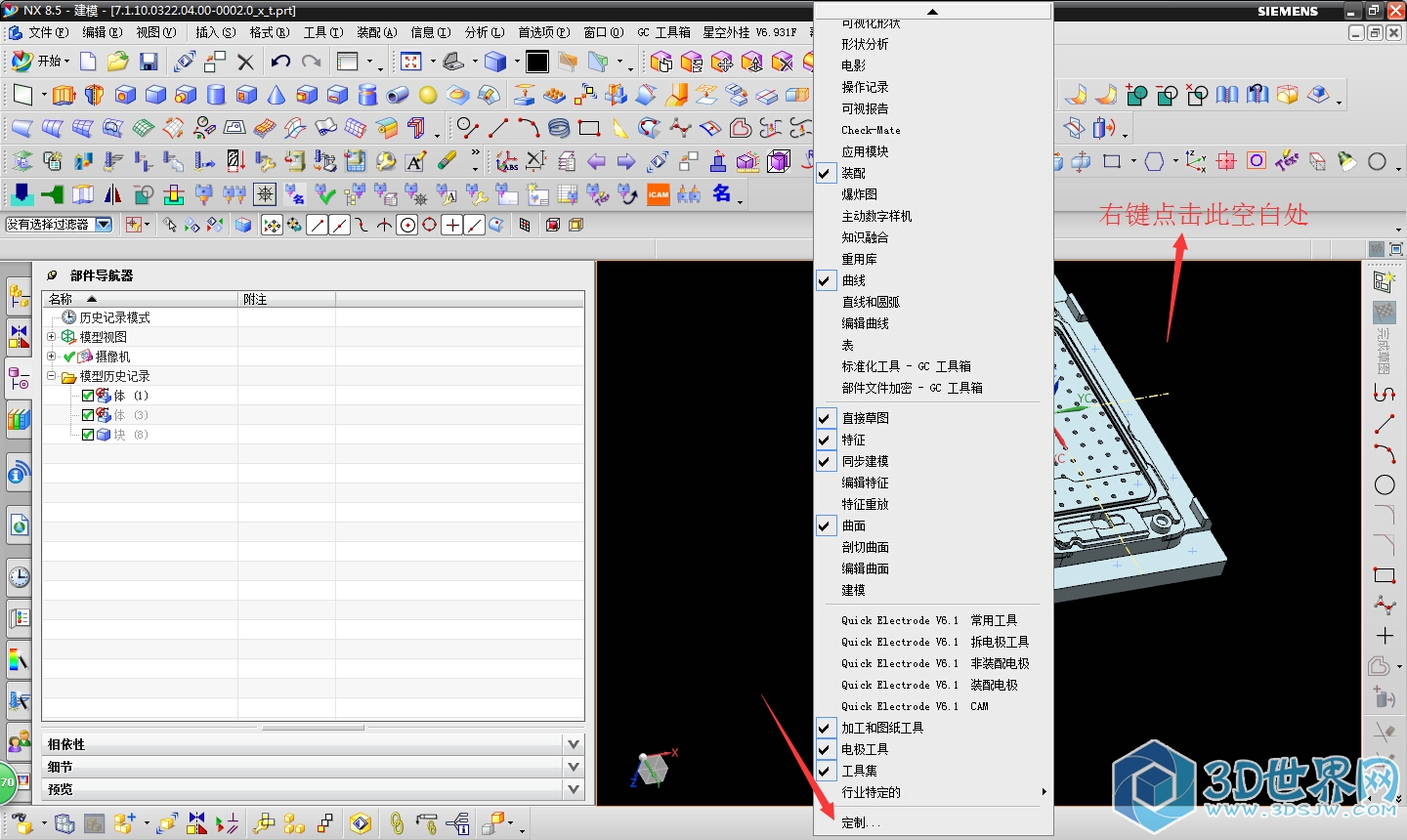Image resolution: width=1407 pixels, height=840 pixels.
Task: Select the Cone primitive icon
Action: click(x=277, y=95)
